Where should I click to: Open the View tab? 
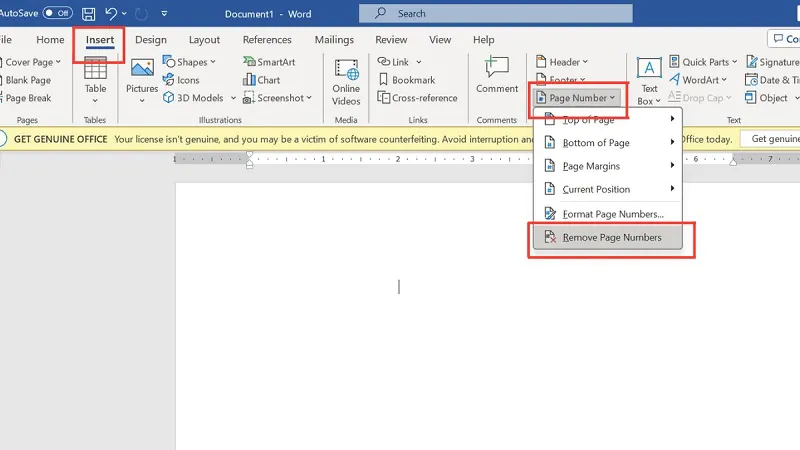[x=440, y=40]
